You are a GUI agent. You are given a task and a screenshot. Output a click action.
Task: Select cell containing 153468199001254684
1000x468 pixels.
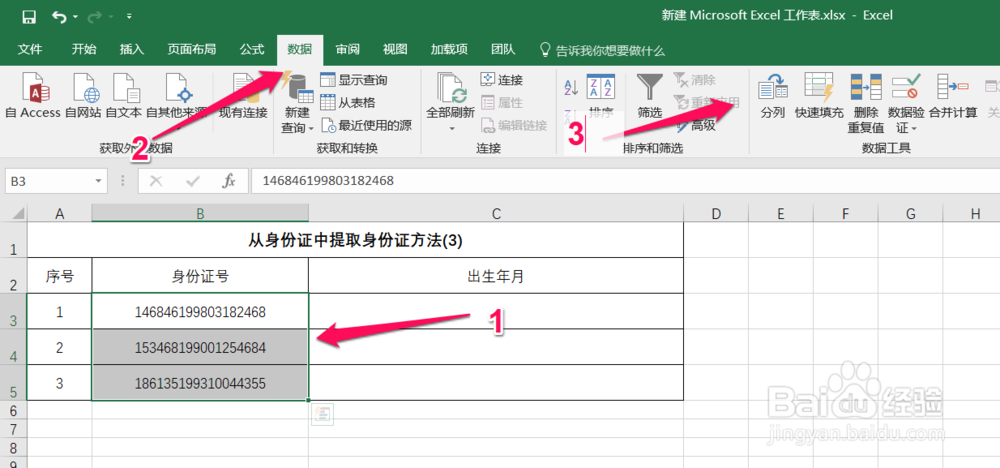click(200, 347)
